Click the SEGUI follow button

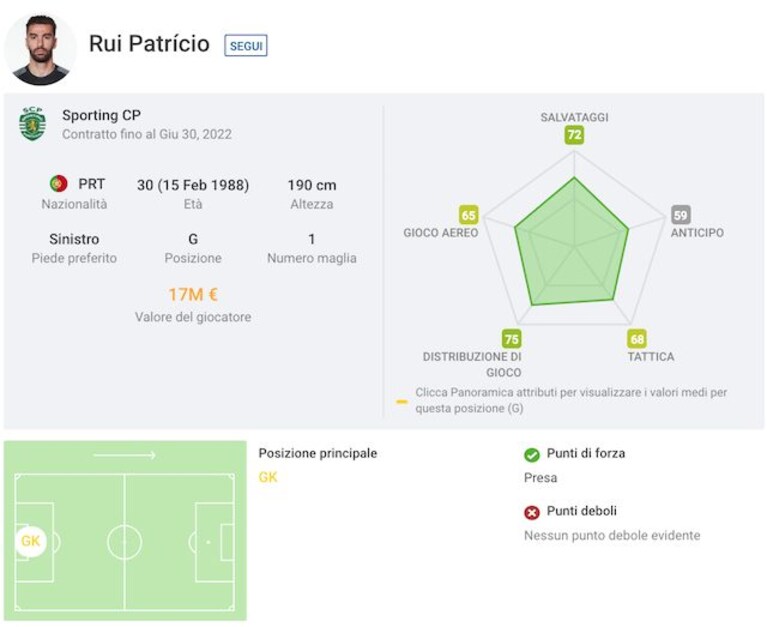coord(246,45)
